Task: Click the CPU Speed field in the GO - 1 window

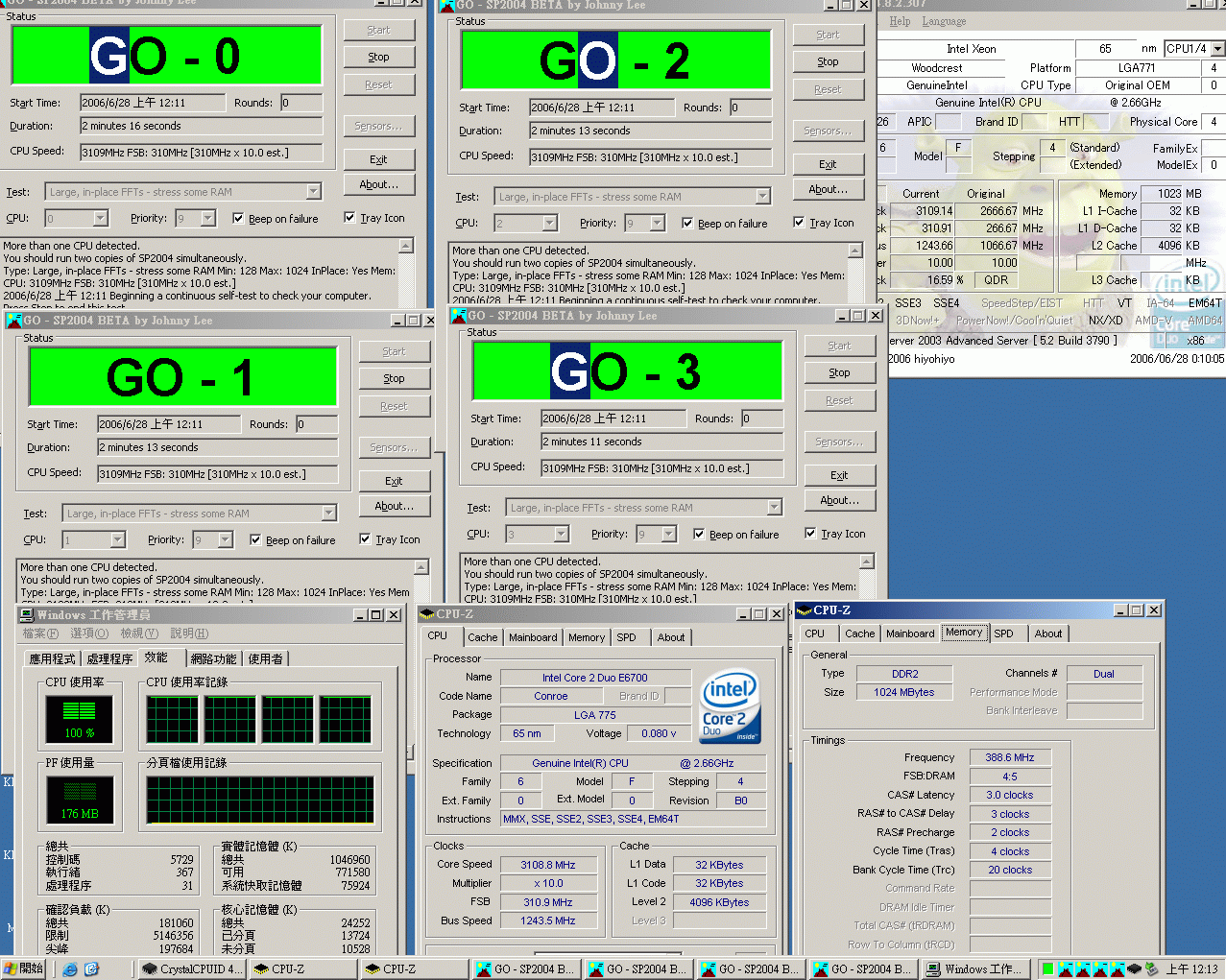Action: click(x=217, y=474)
